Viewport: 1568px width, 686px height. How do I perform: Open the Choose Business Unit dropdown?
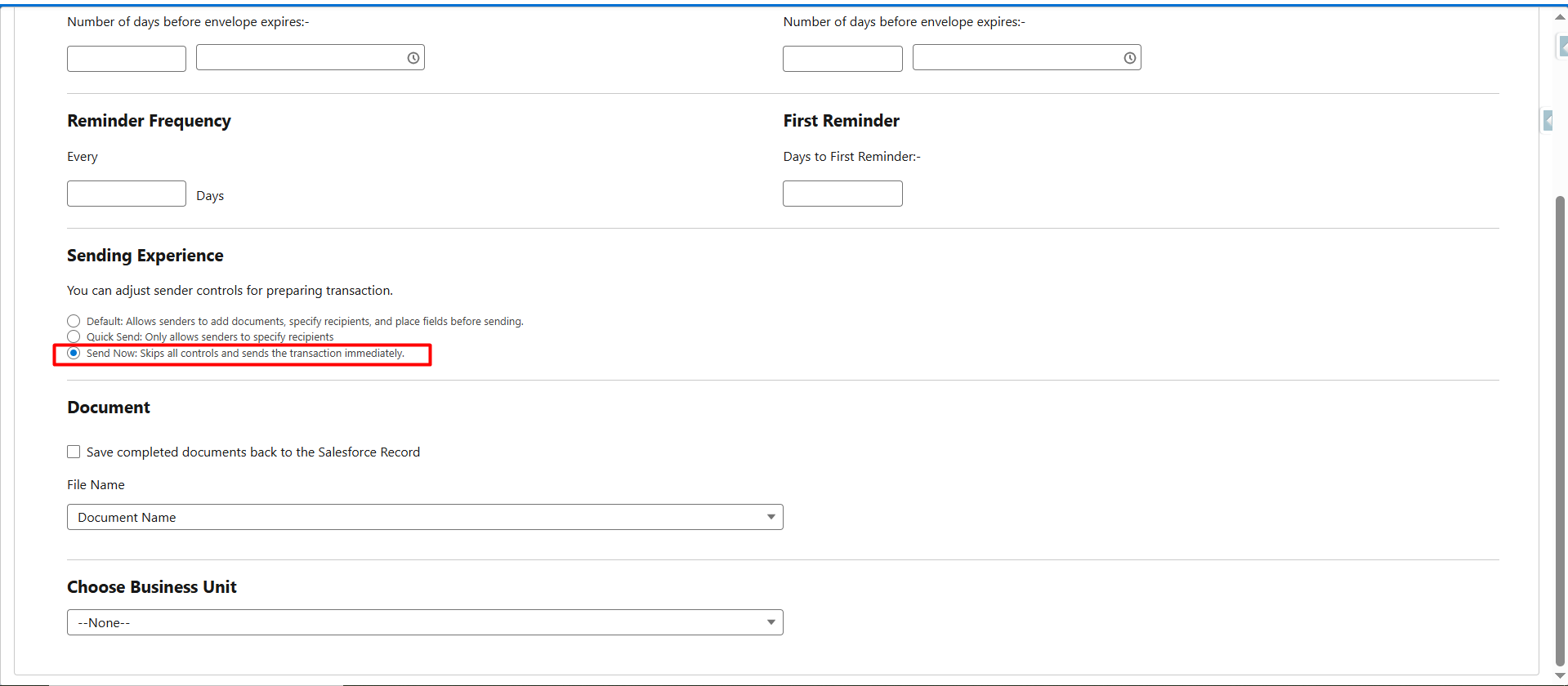tap(425, 622)
